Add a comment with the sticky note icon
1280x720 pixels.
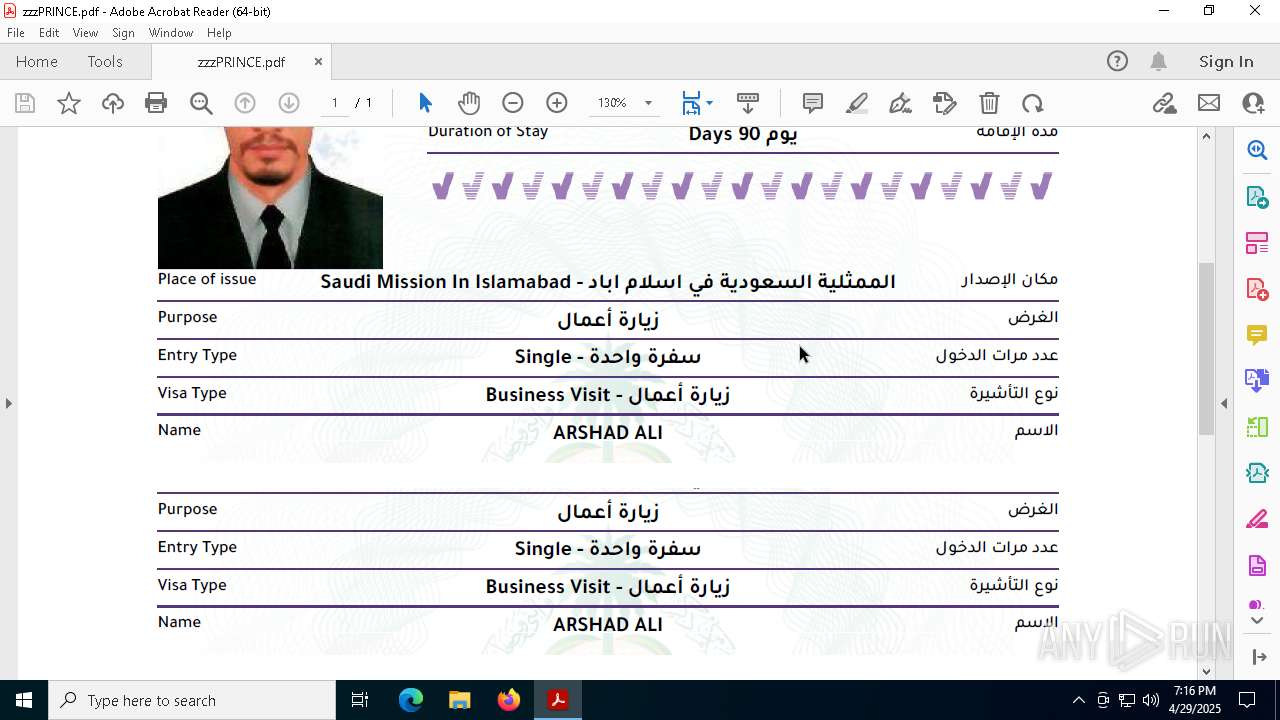click(x=813, y=103)
